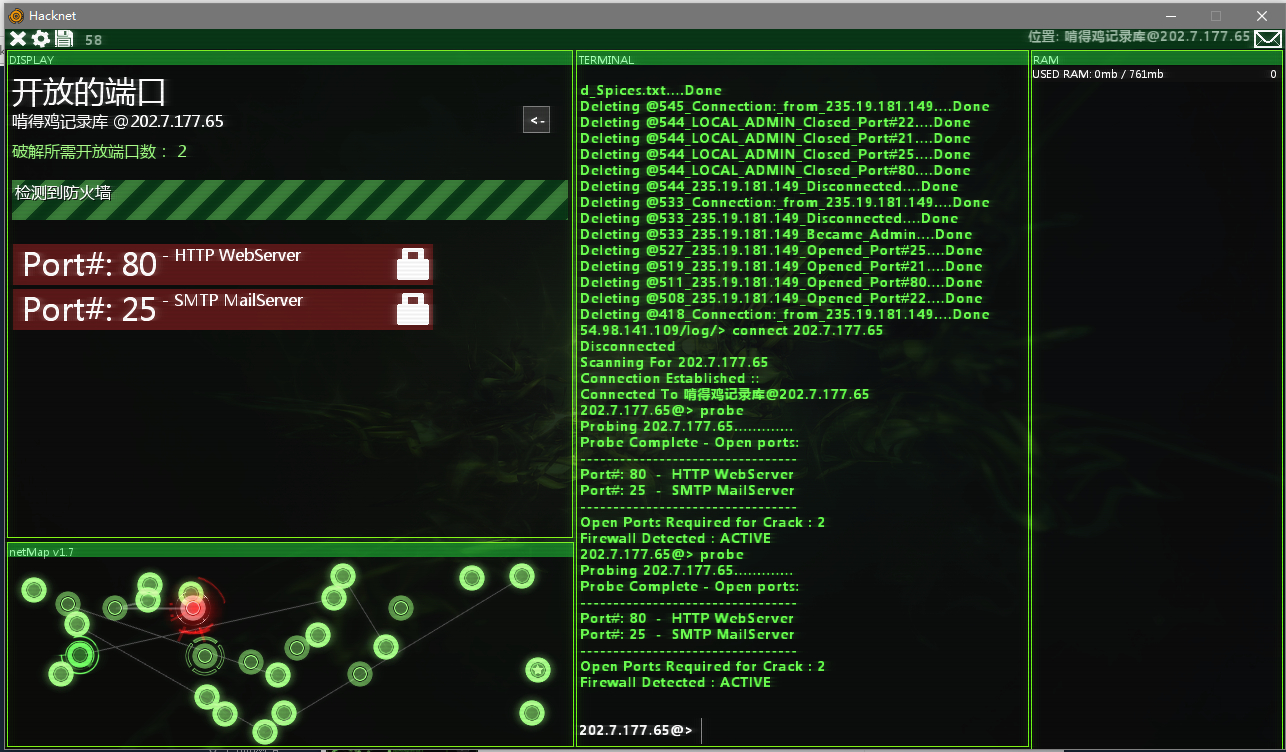The width and height of the screenshot is (1286, 752).
Task: Save the session with the floppy disk icon
Action: tap(64, 39)
